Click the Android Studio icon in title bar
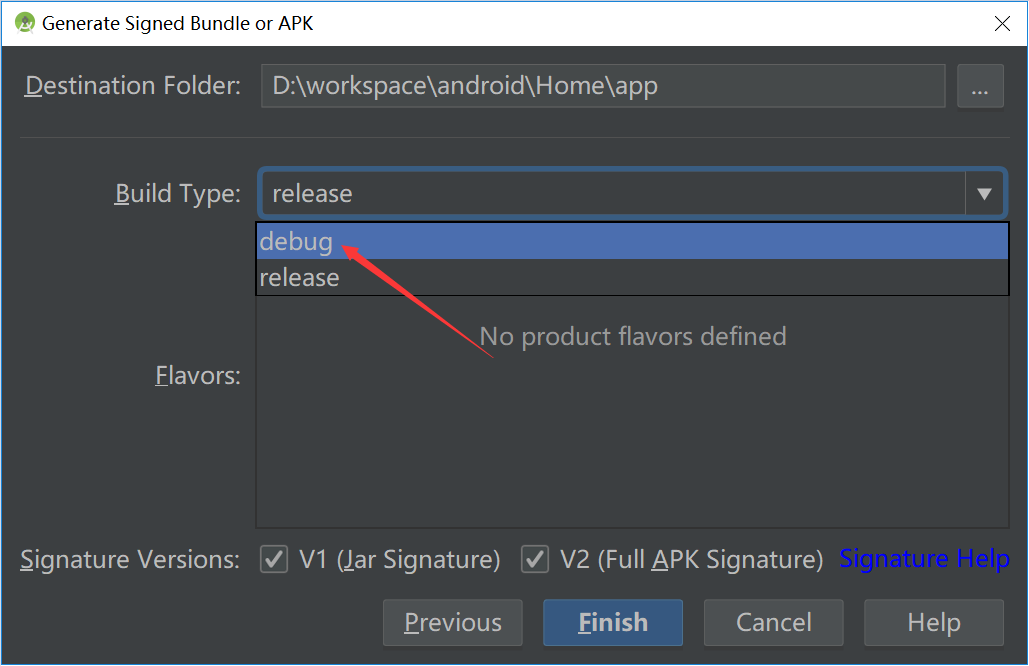 [x=25, y=22]
